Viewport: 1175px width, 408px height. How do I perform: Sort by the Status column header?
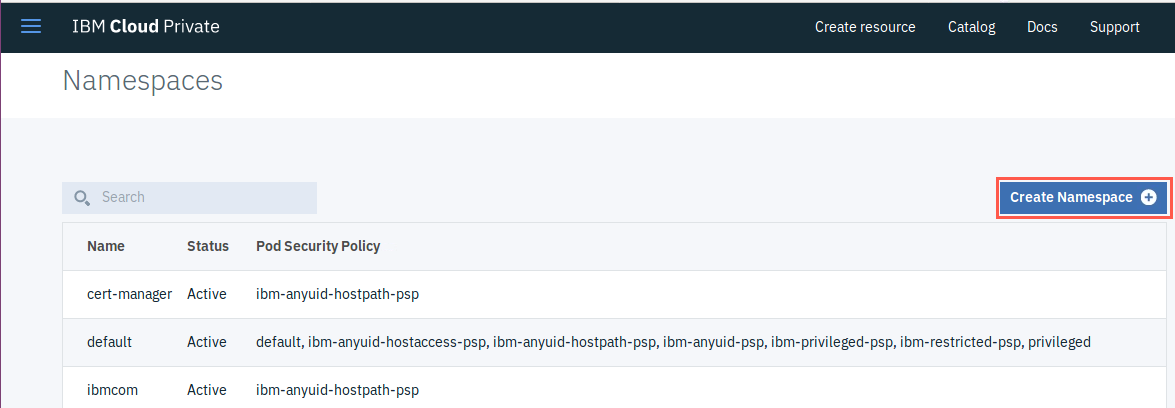coord(208,246)
